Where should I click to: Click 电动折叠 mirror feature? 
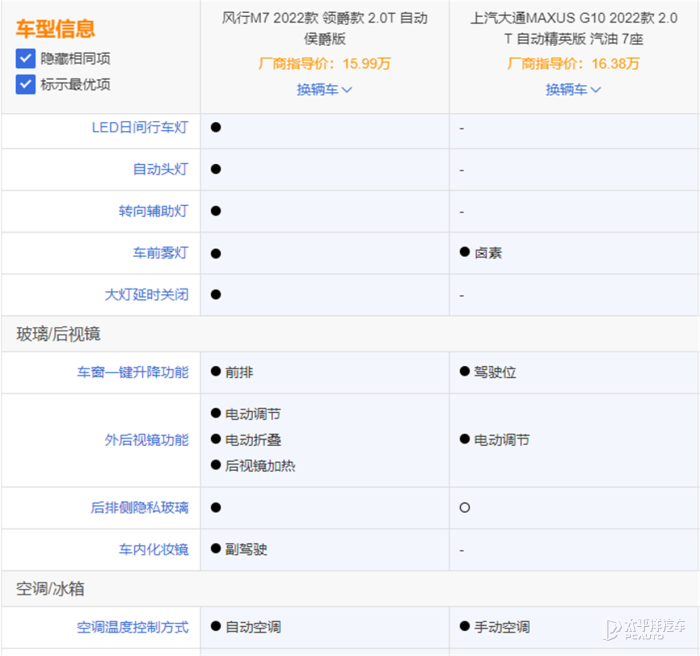pos(253,440)
